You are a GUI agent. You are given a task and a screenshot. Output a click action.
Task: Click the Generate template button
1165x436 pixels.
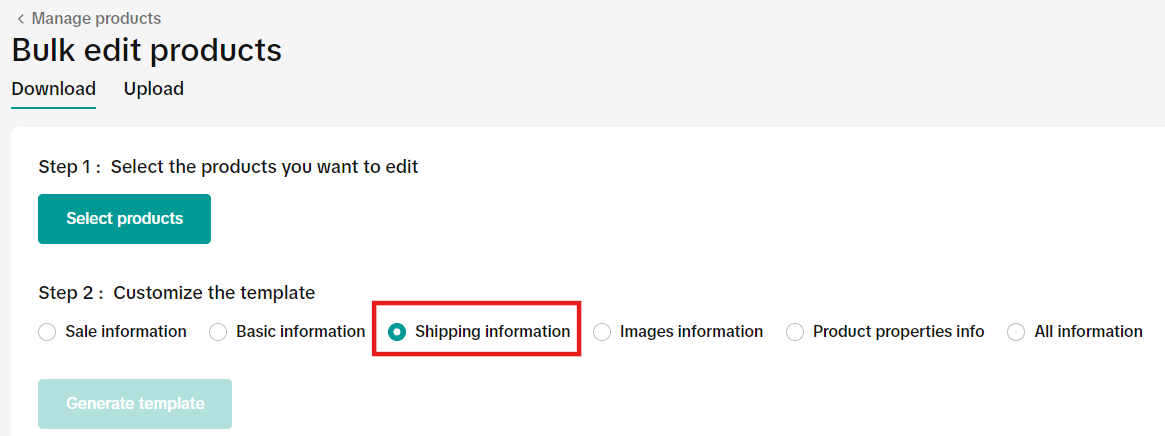135,404
